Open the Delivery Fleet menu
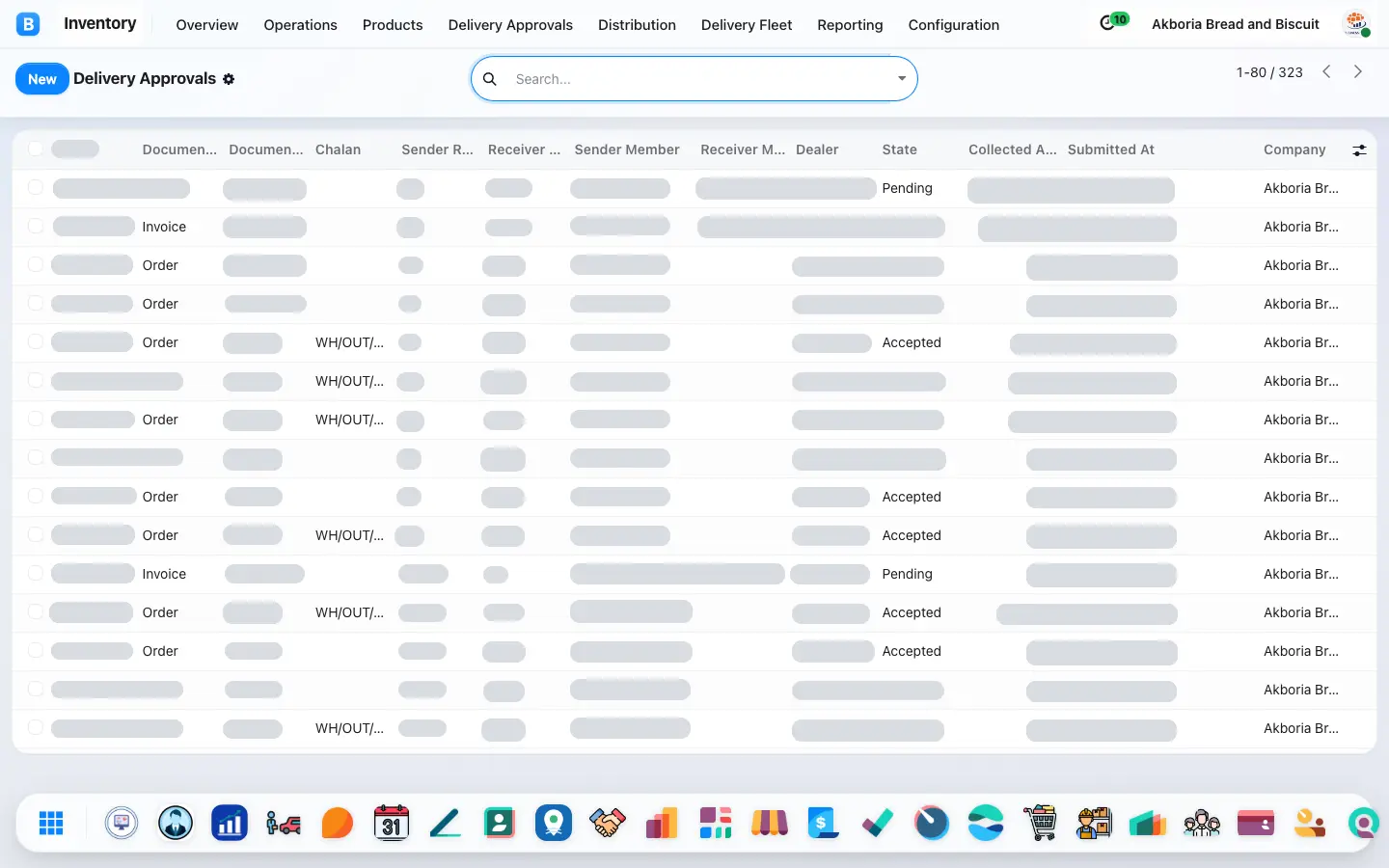Image resolution: width=1389 pixels, height=868 pixels. tap(747, 25)
